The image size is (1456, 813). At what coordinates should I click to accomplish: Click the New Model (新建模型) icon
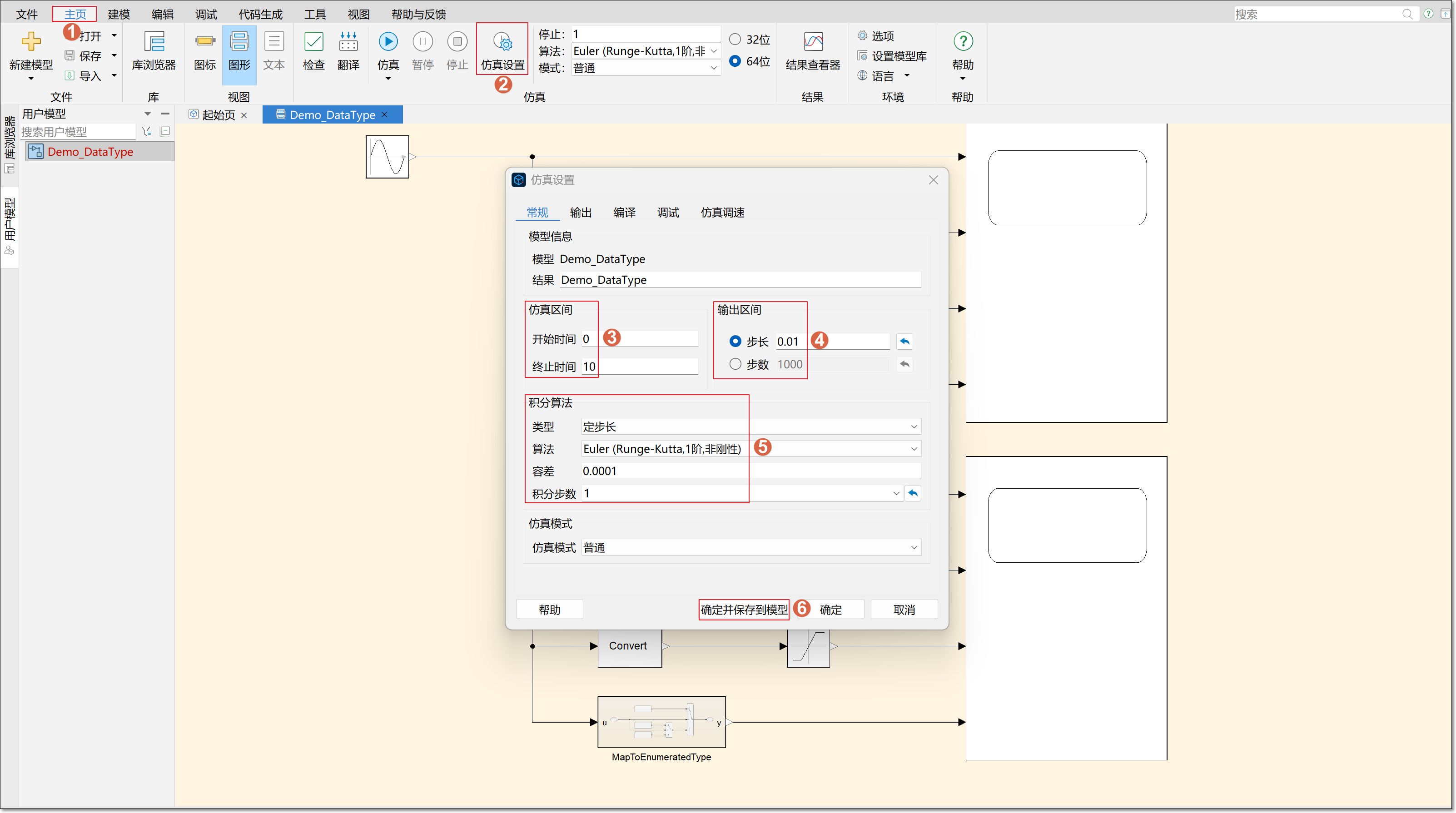31,42
